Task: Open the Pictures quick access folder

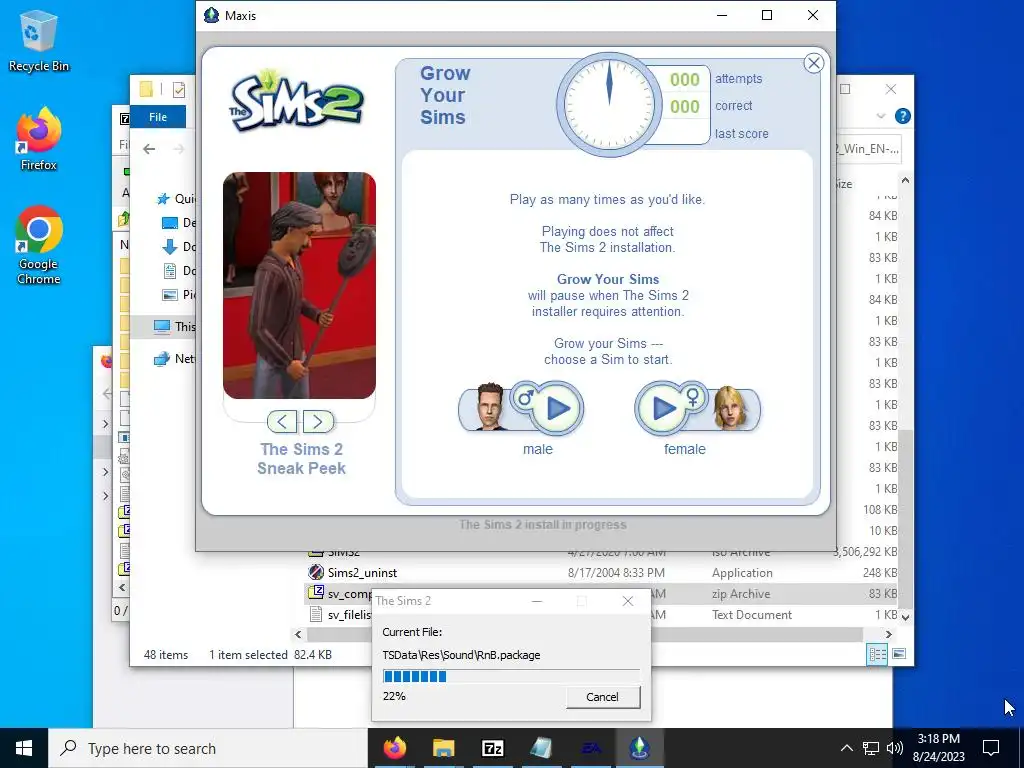Action: click(x=178, y=295)
